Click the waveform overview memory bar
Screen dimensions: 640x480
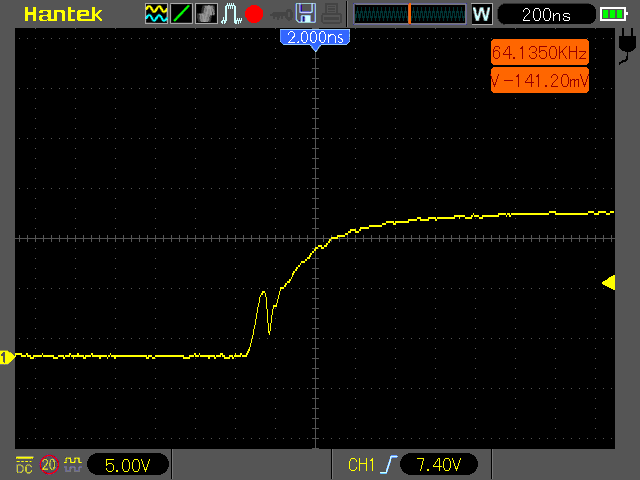tap(410, 14)
